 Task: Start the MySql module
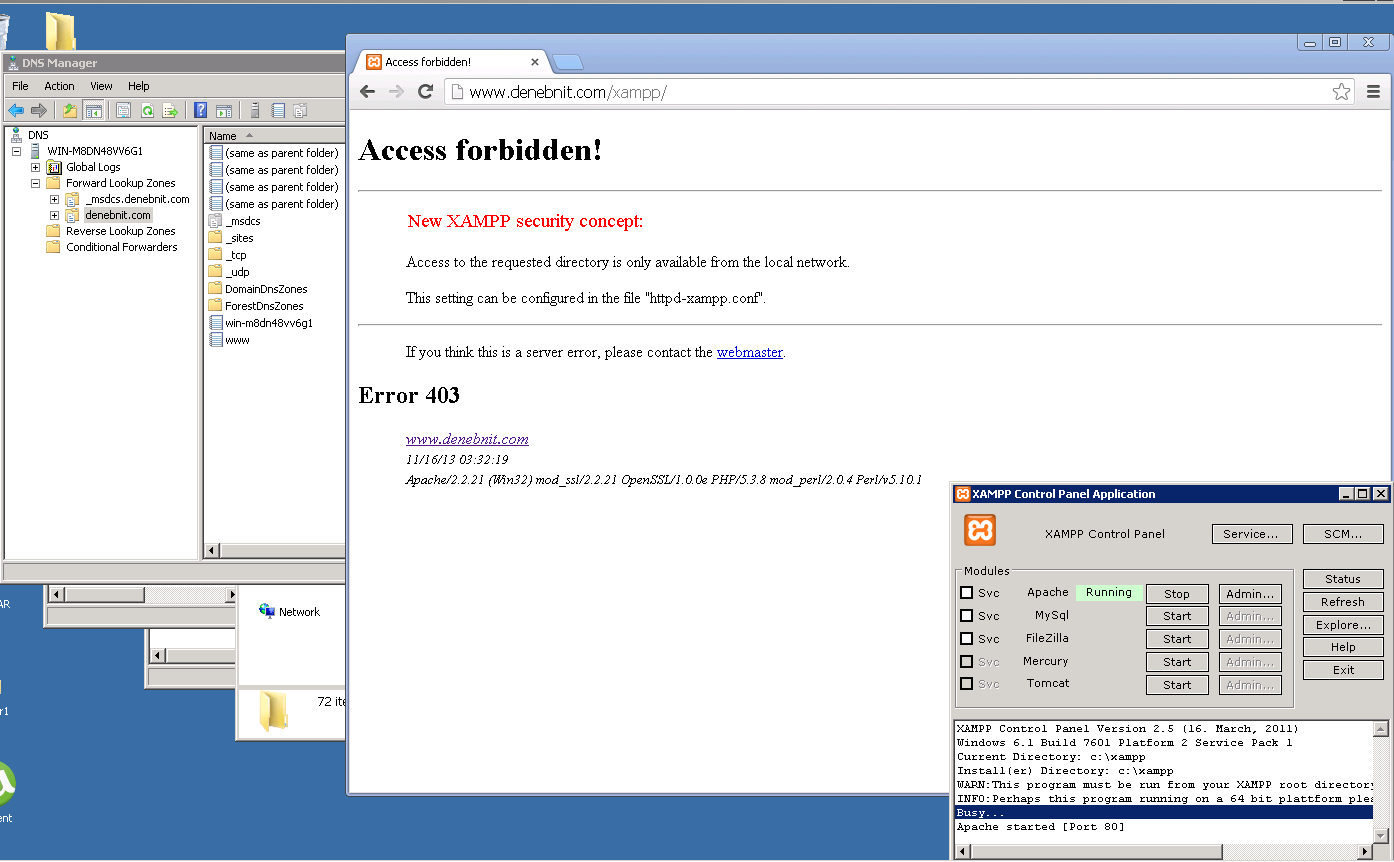click(1177, 616)
